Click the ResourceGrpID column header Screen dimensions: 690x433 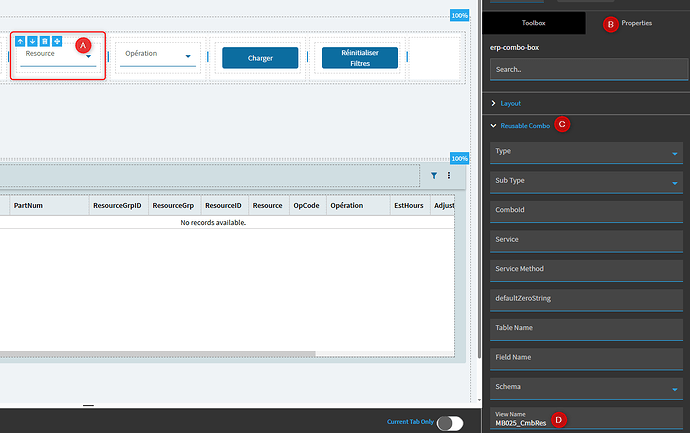tap(117, 205)
